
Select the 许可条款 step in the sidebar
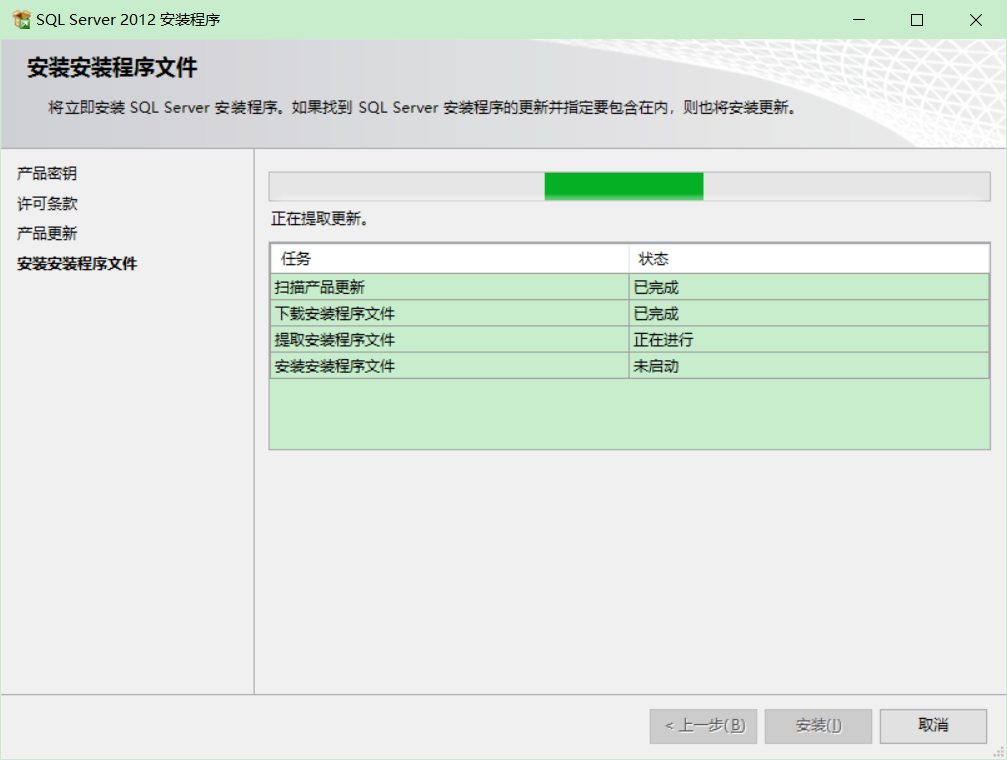47,204
